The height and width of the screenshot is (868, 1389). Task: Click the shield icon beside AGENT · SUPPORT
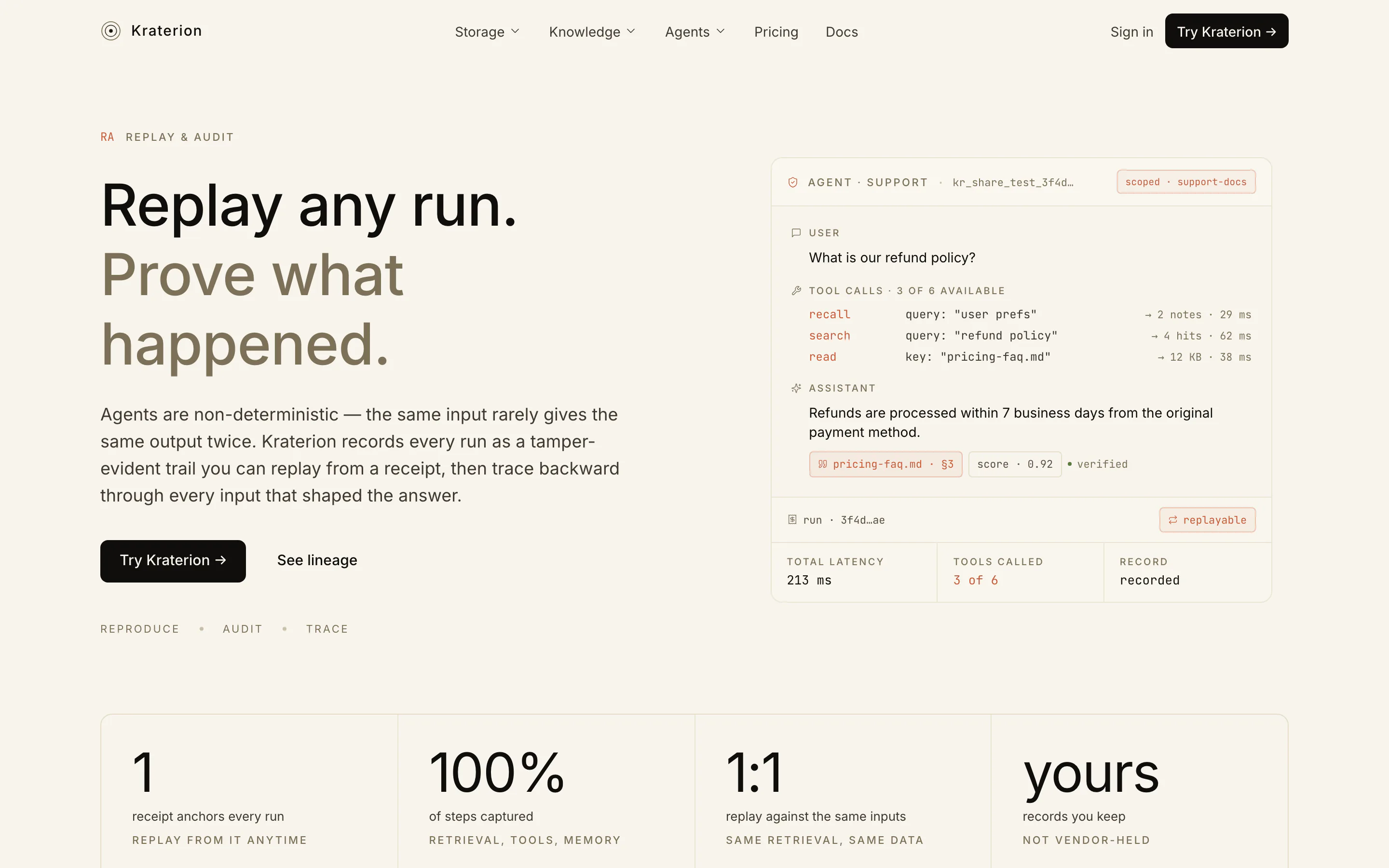tap(793, 183)
